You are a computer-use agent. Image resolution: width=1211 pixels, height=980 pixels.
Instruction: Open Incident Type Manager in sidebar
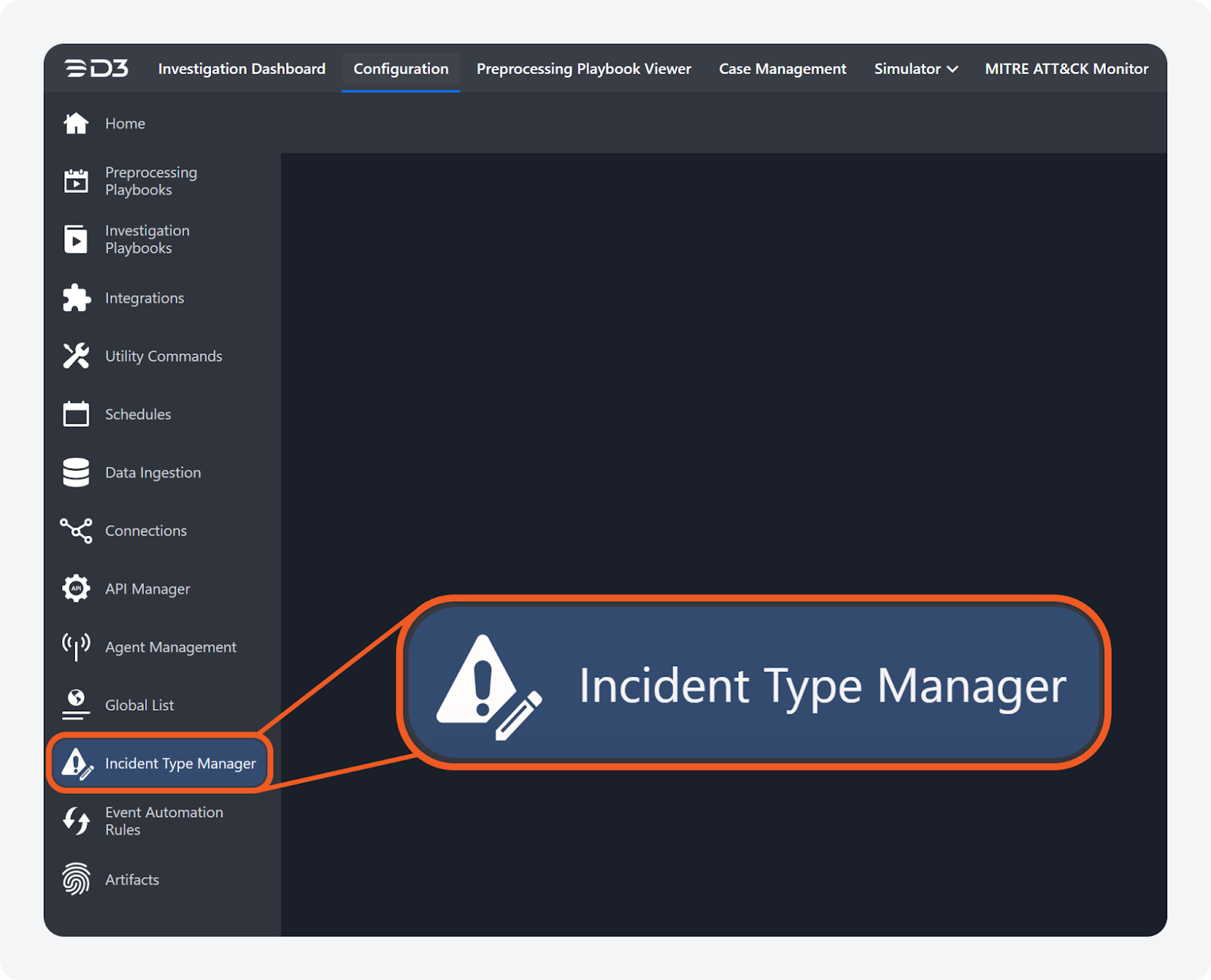pos(179,764)
